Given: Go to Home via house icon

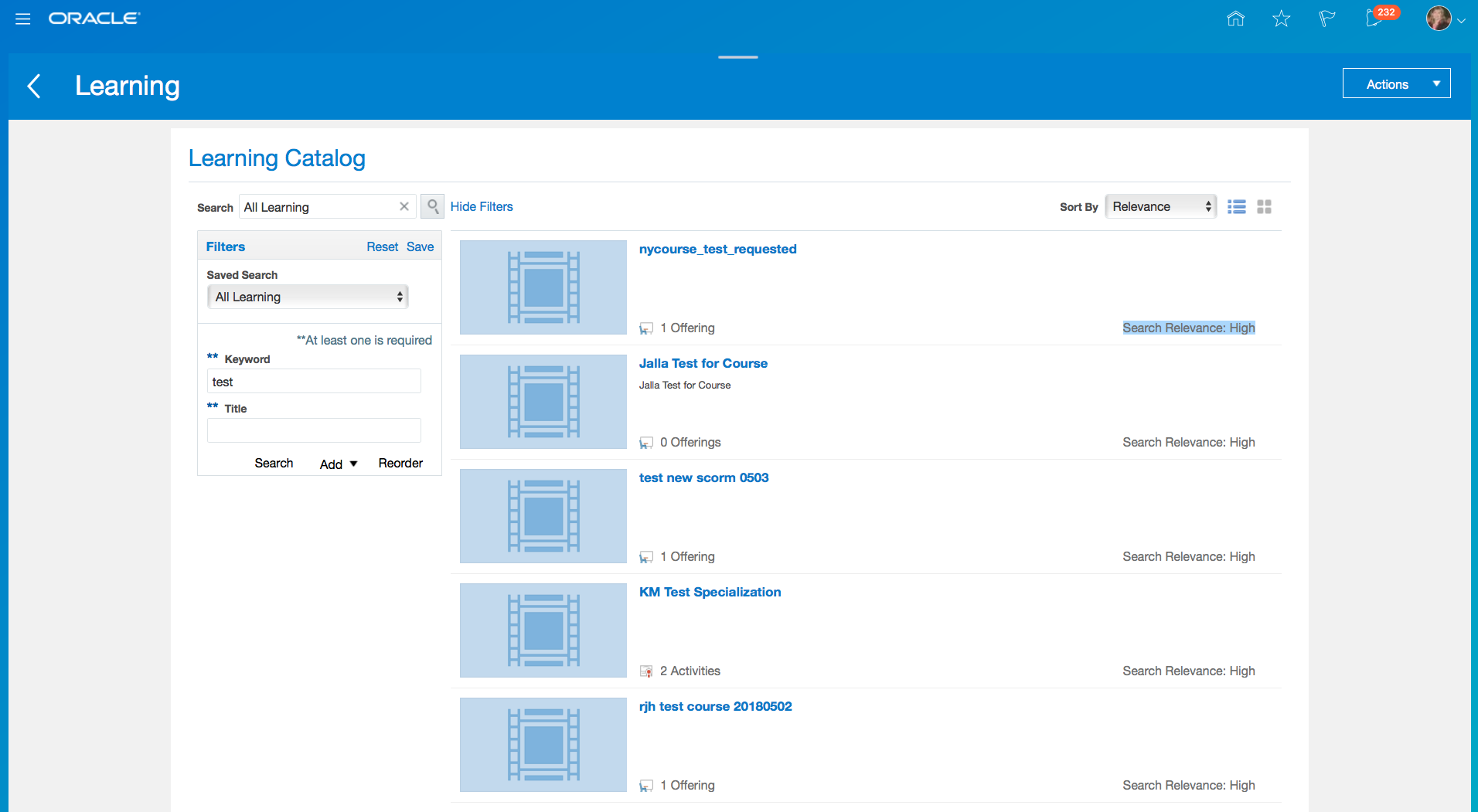Looking at the screenshot, I should pos(1236,19).
